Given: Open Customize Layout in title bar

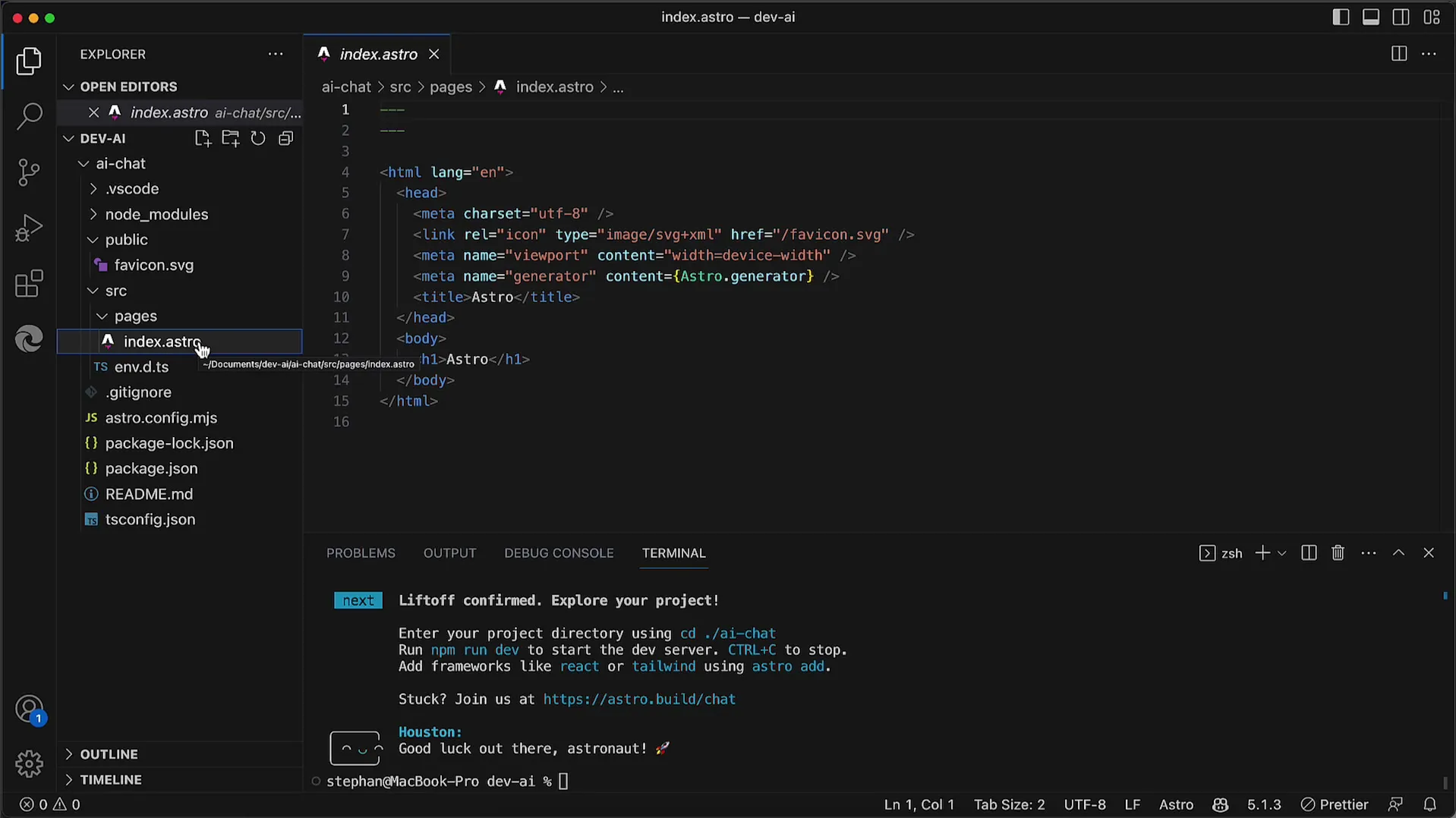Looking at the screenshot, I should click(1432, 17).
